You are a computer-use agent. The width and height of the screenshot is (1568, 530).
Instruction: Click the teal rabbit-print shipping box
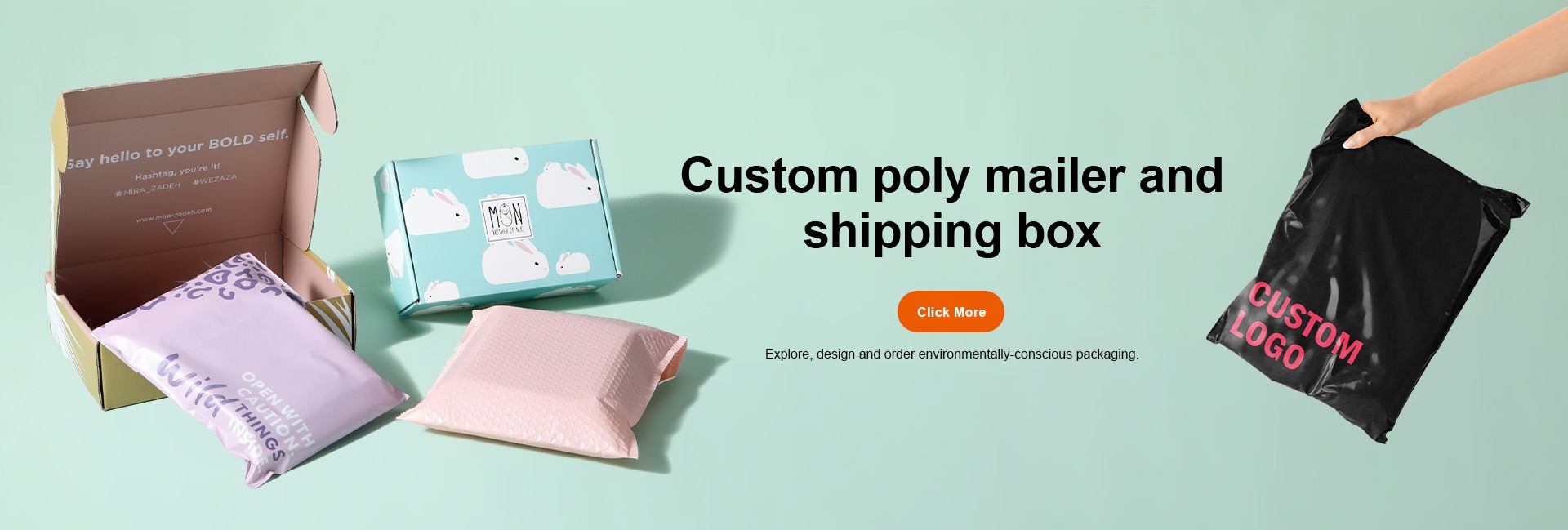coord(498,229)
